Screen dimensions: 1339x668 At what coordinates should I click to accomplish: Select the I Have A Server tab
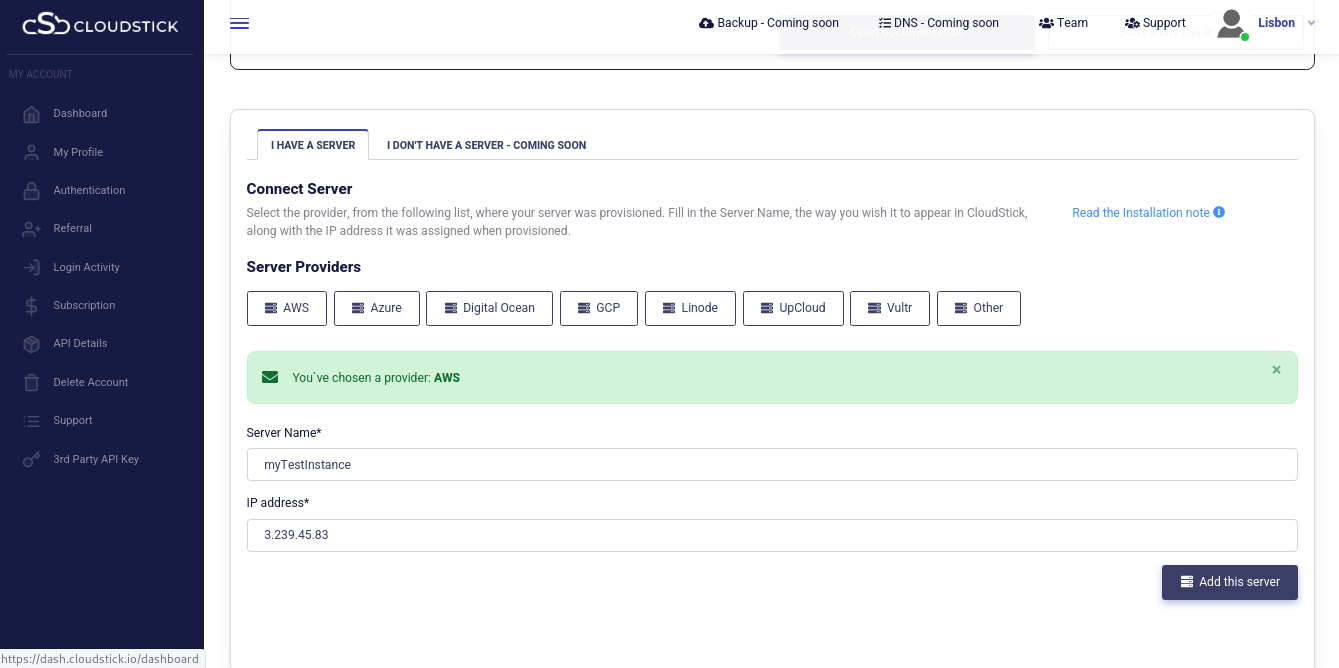313,145
